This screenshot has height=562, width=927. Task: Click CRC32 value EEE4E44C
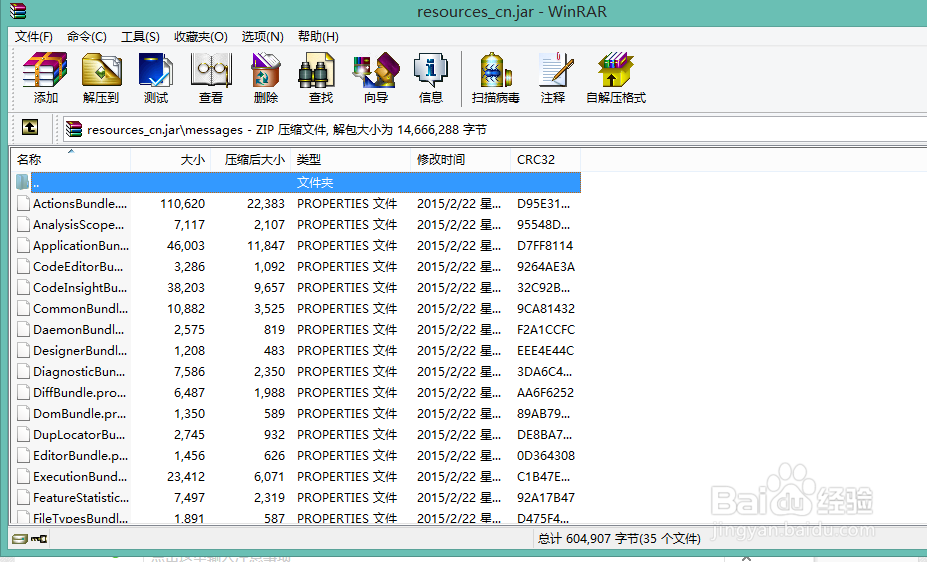(x=545, y=350)
